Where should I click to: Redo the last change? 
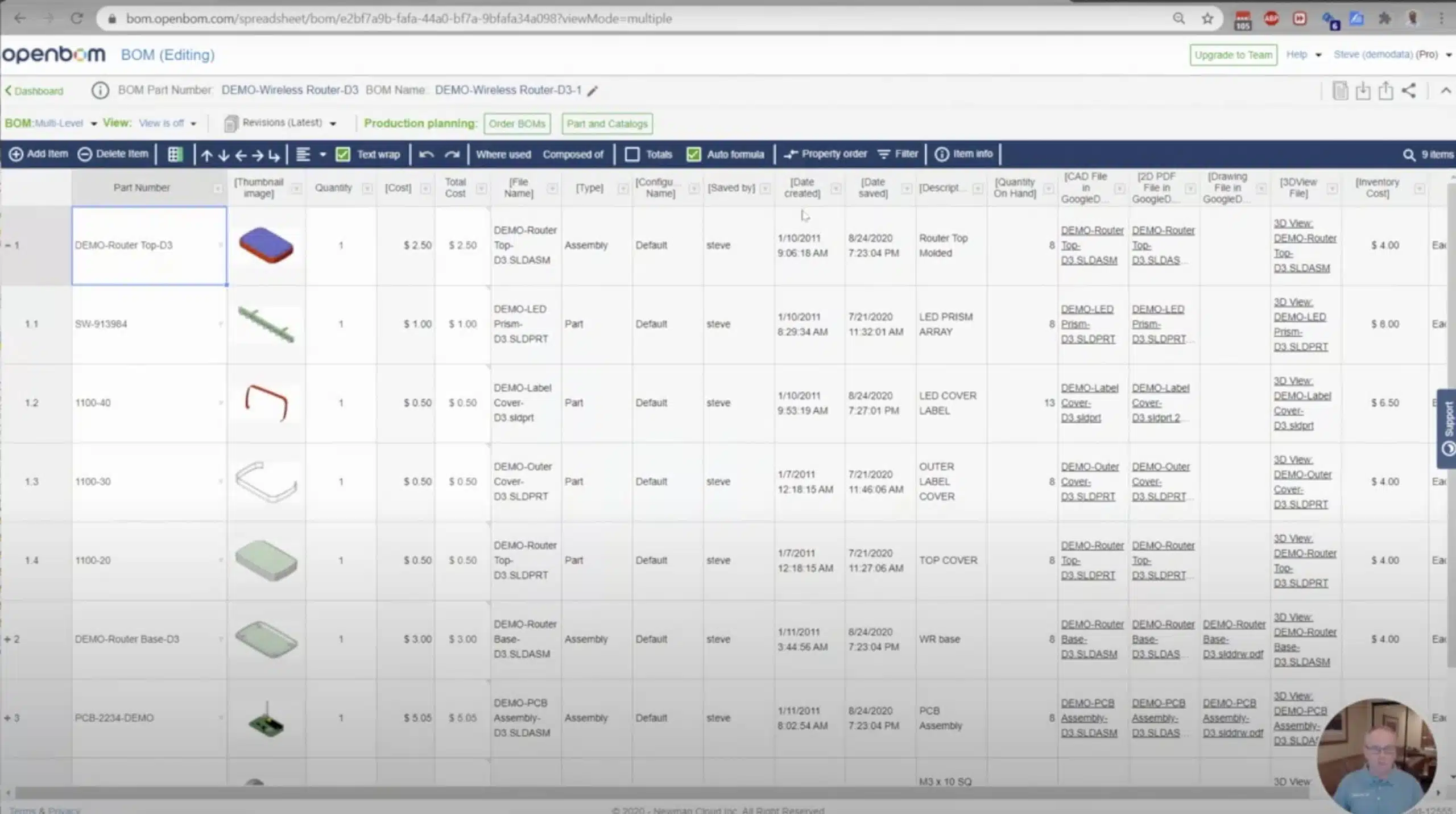[x=452, y=154]
